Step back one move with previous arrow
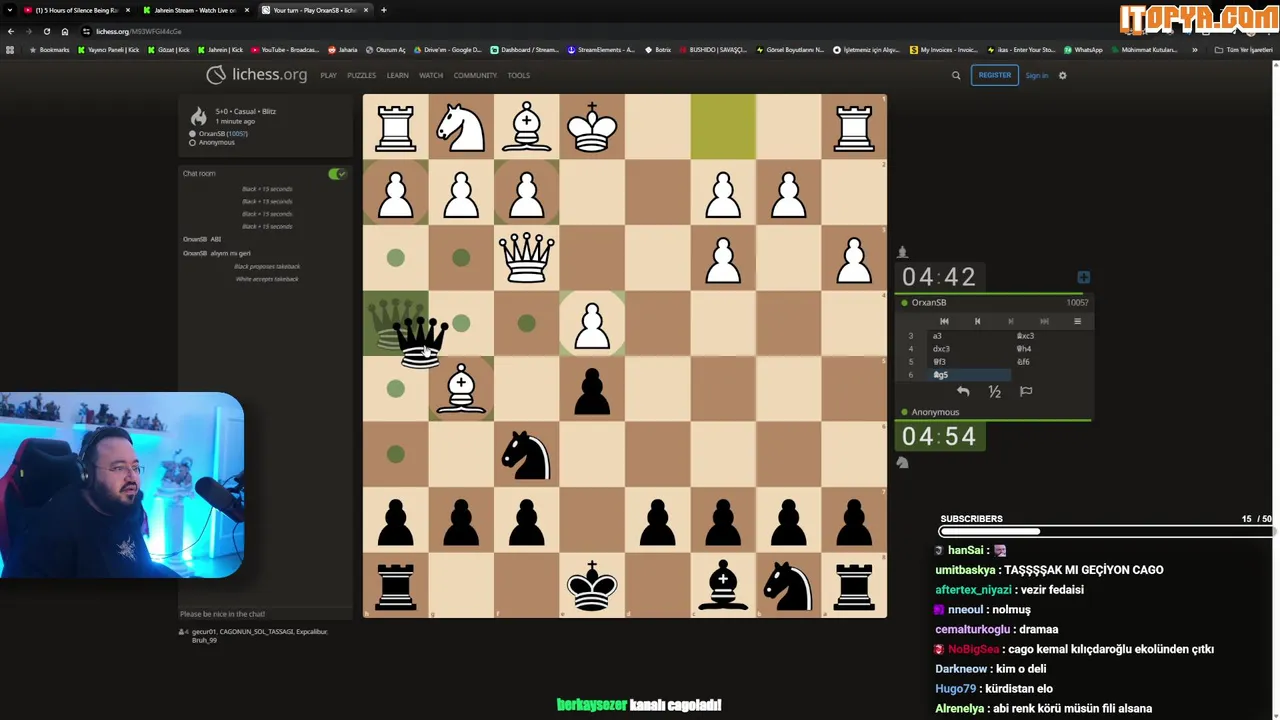The height and width of the screenshot is (720, 1280). [977, 321]
